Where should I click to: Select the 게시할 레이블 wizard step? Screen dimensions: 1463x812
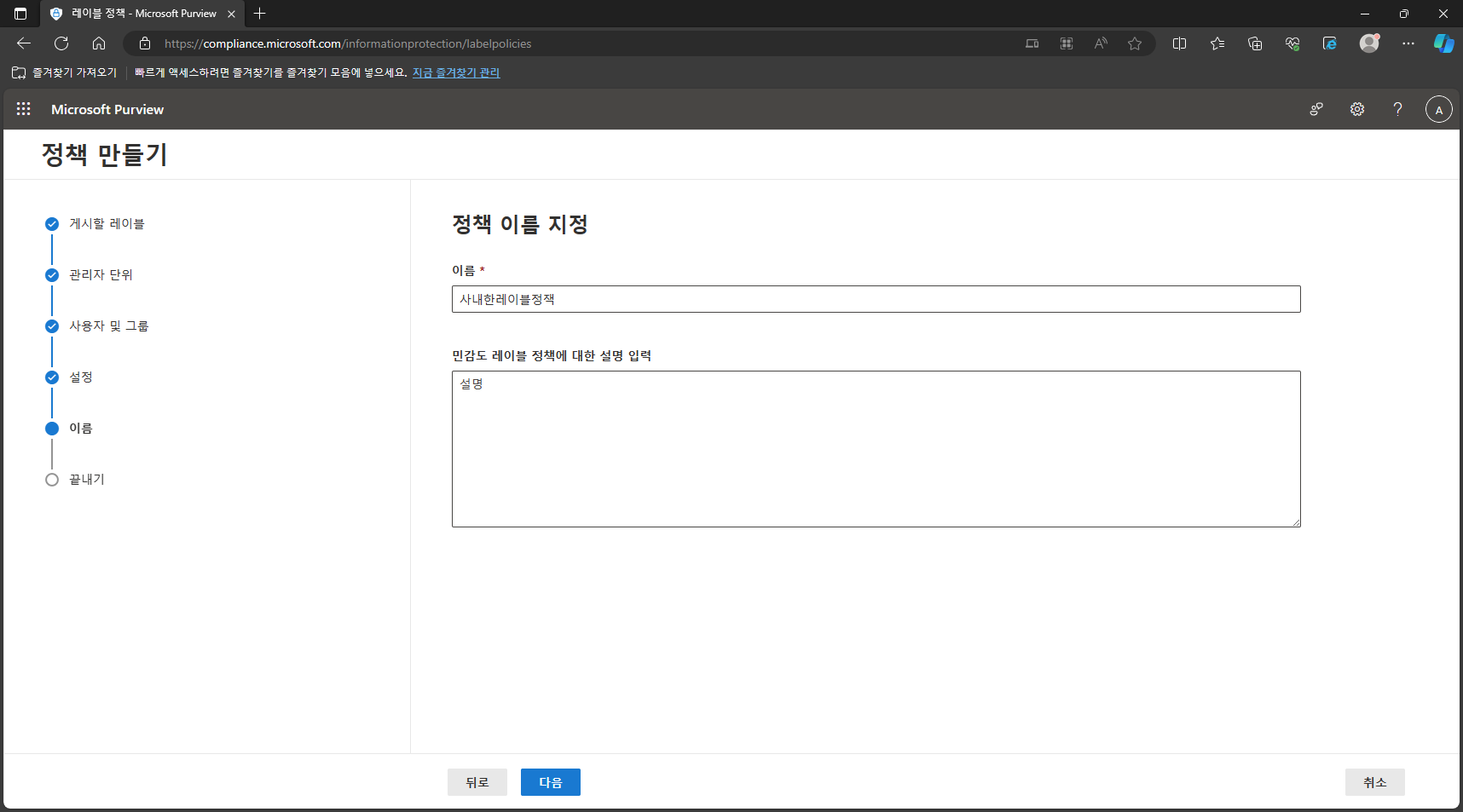point(107,224)
